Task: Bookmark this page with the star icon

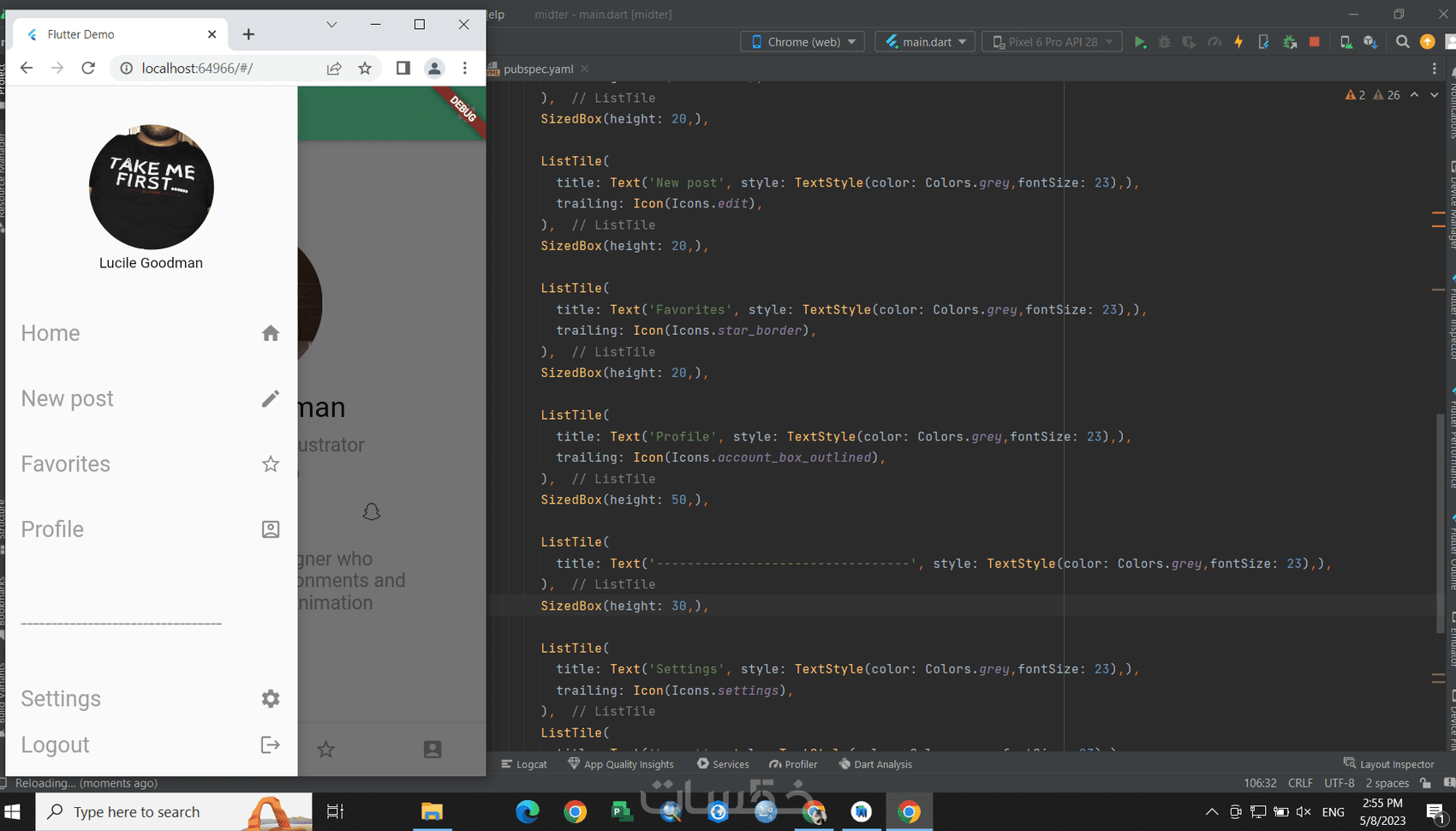Action: click(365, 69)
